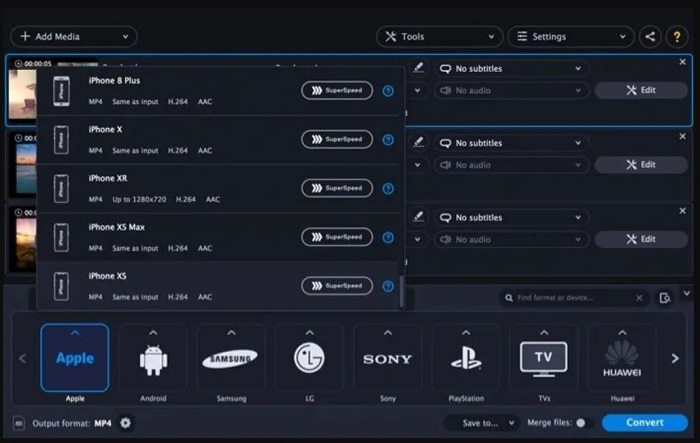The width and height of the screenshot is (700, 443).
Task: Open info icon for iPhone X
Action: coord(388,140)
